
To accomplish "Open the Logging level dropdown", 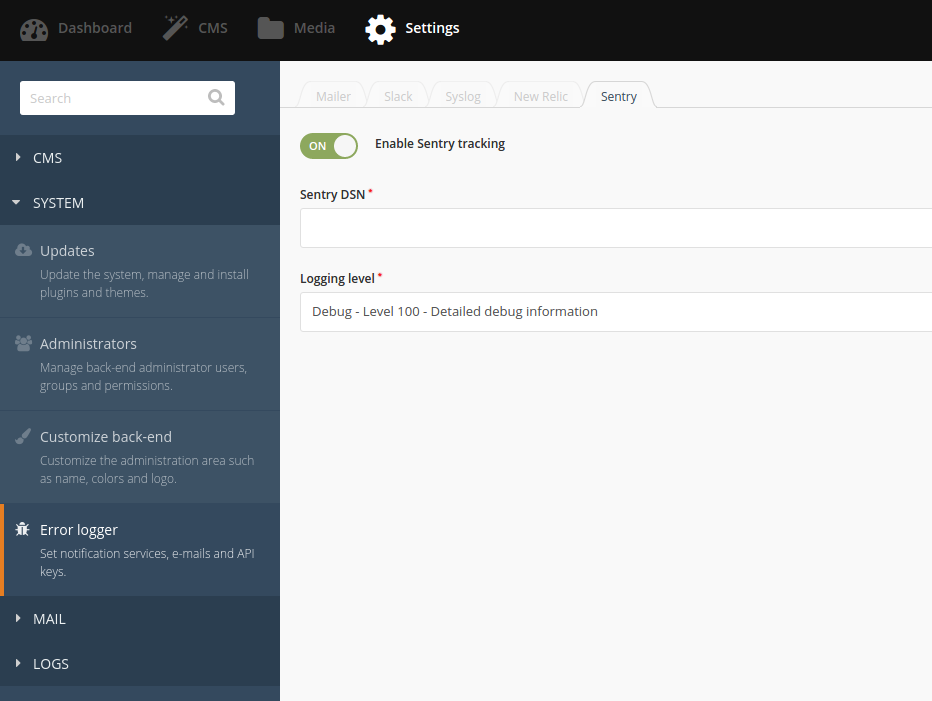I will point(616,312).
